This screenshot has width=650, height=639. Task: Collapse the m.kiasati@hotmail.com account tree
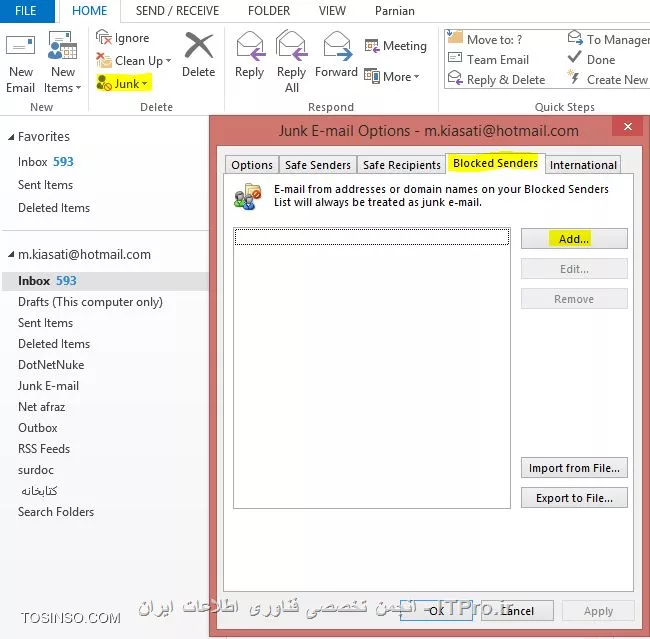[11, 255]
